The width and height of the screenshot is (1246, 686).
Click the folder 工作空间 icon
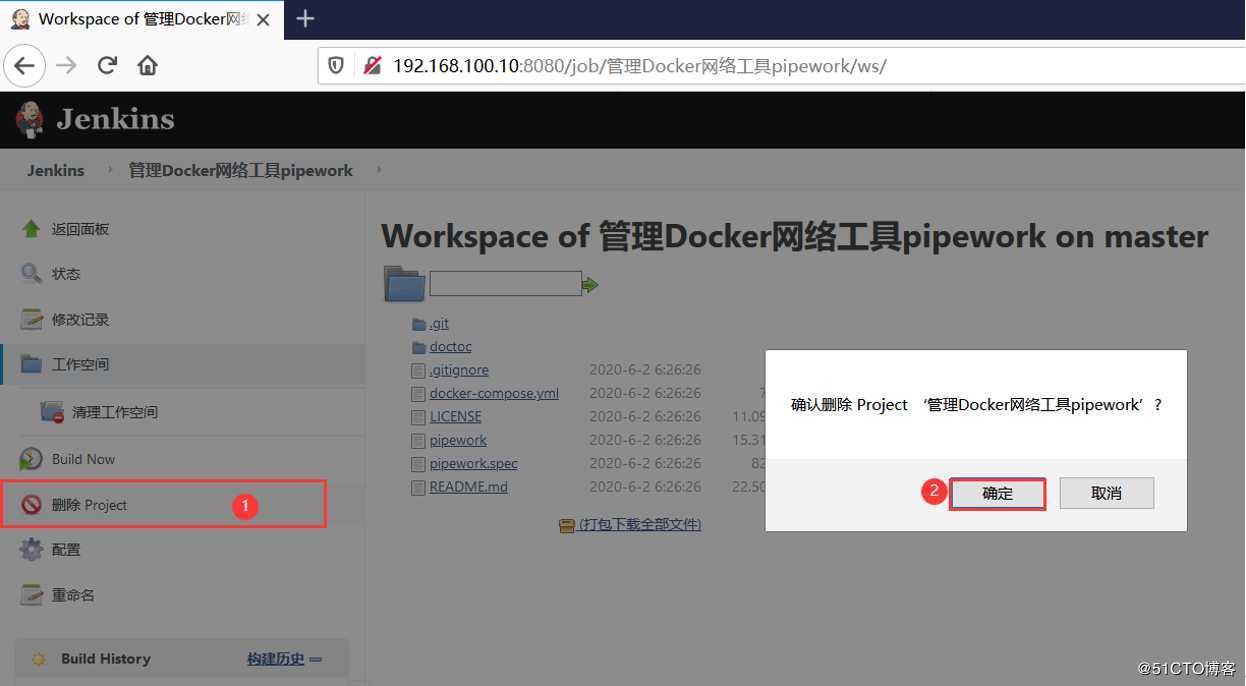(31, 364)
